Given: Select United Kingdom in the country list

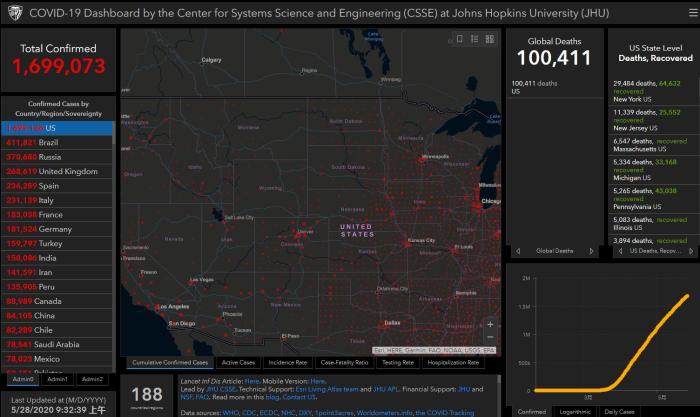Looking at the screenshot, I should [x=57, y=171].
